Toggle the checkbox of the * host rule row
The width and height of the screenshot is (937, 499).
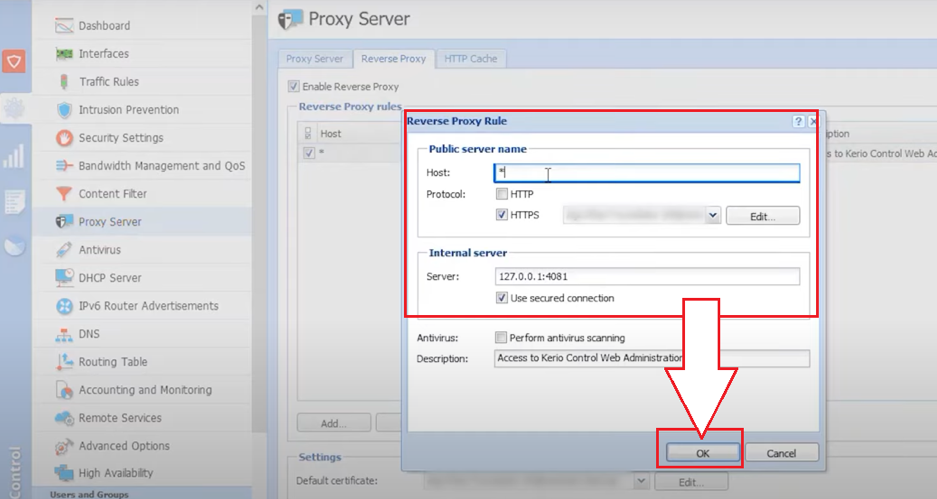click(x=308, y=152)
